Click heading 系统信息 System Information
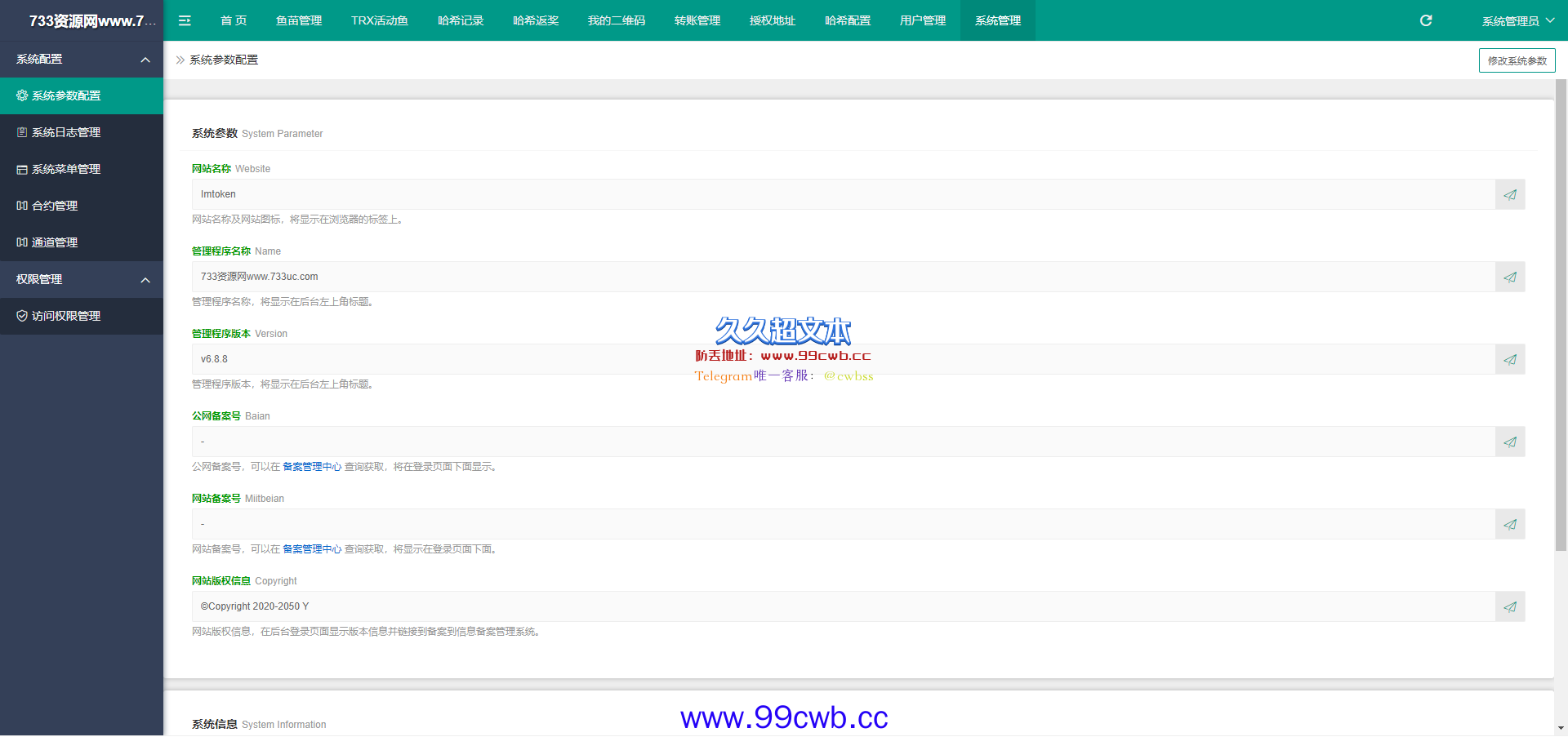 point(259,724)
